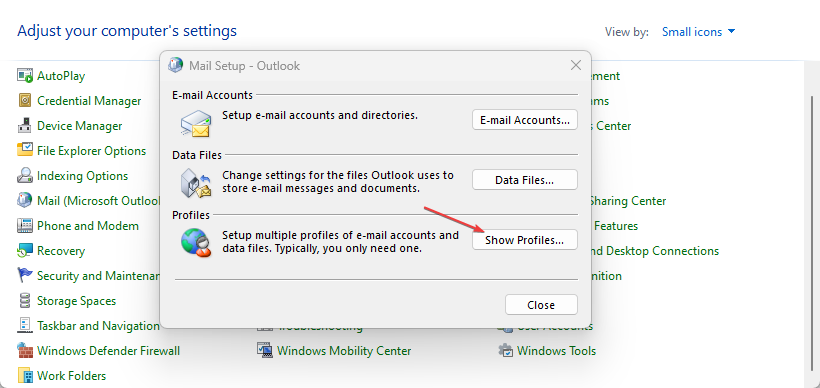This screenshot has height=388, width=820.
Task: Open Taskbar and Navigation icon
Action: (25, 325)
